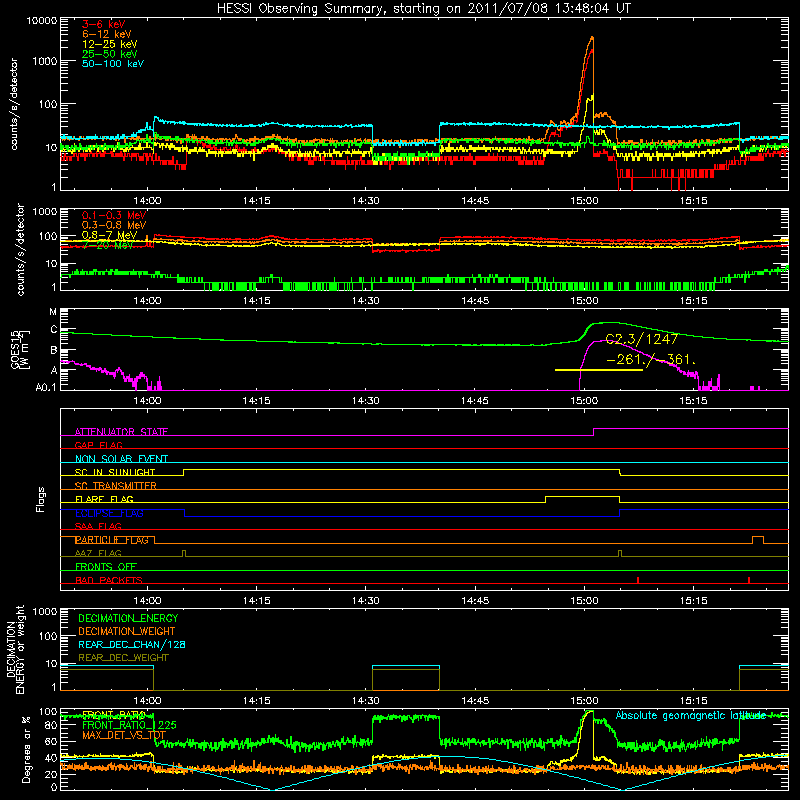Image resolution: width=800 pixels, height=800 pixels.
Task: Click the ATTENUATOR_STATE step up near 15:01
Action: [x=594, y=432]
